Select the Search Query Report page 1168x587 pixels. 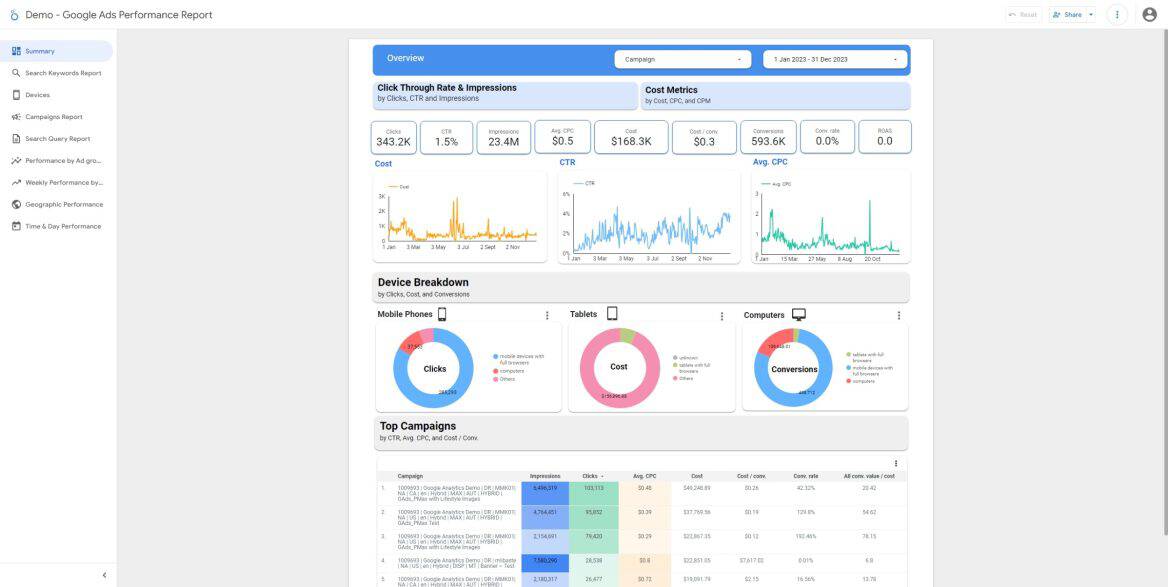pyautogui.click(x=55, y=137)
